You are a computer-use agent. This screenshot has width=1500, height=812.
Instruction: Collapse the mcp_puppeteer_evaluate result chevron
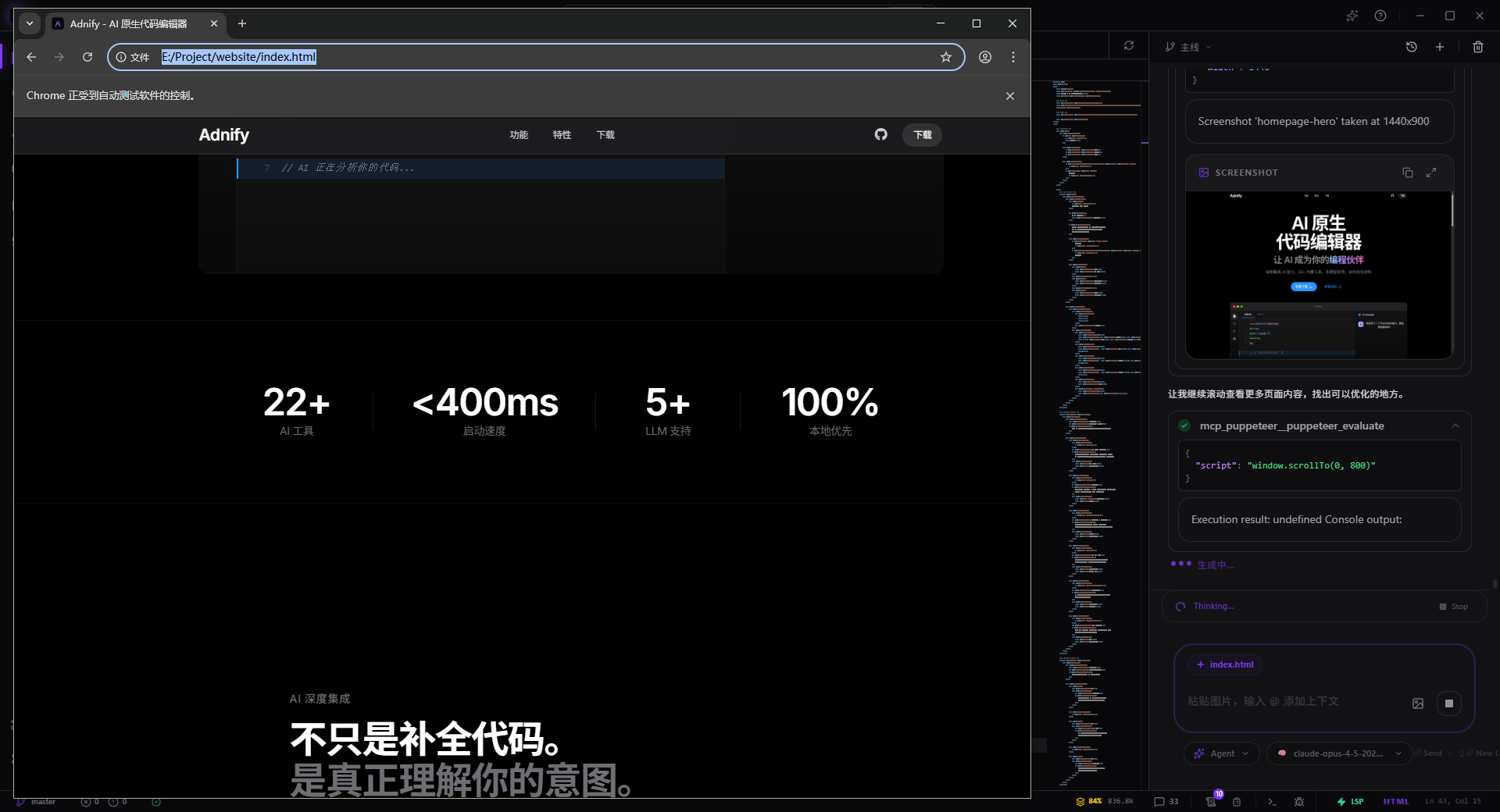coord(1455,426)
